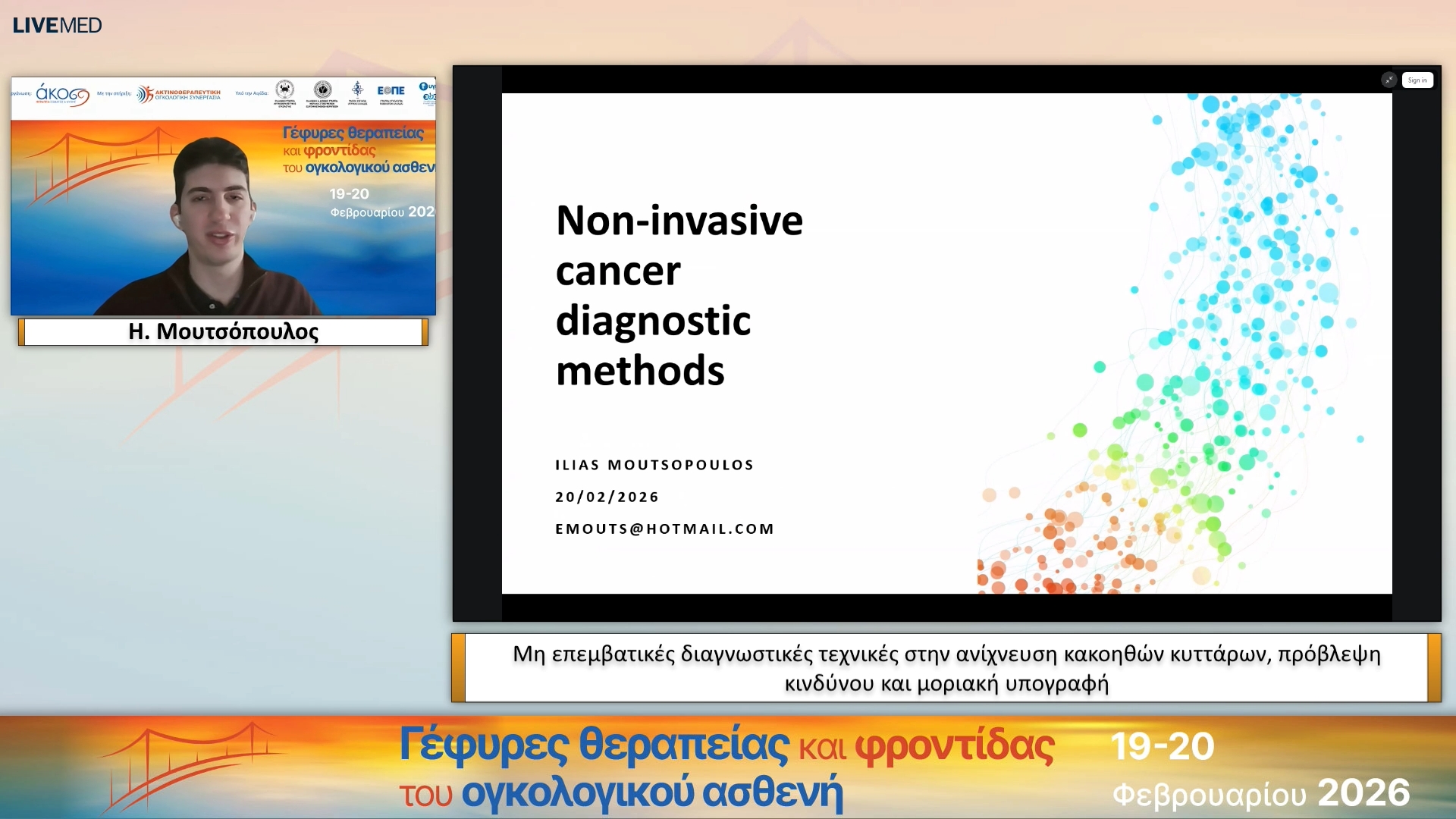Screen dimensions: 1456x819
Task: Click the Ακτινοθεραπευτική Ογκολογική Συνέργασια logo
Action: 179,94
